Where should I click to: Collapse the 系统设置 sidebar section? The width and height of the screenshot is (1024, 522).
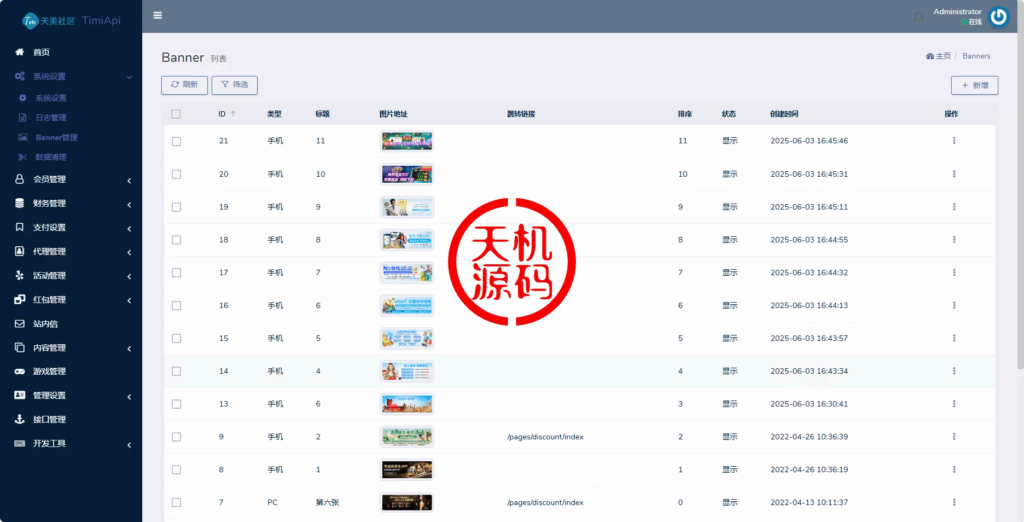tap(70, 76)
